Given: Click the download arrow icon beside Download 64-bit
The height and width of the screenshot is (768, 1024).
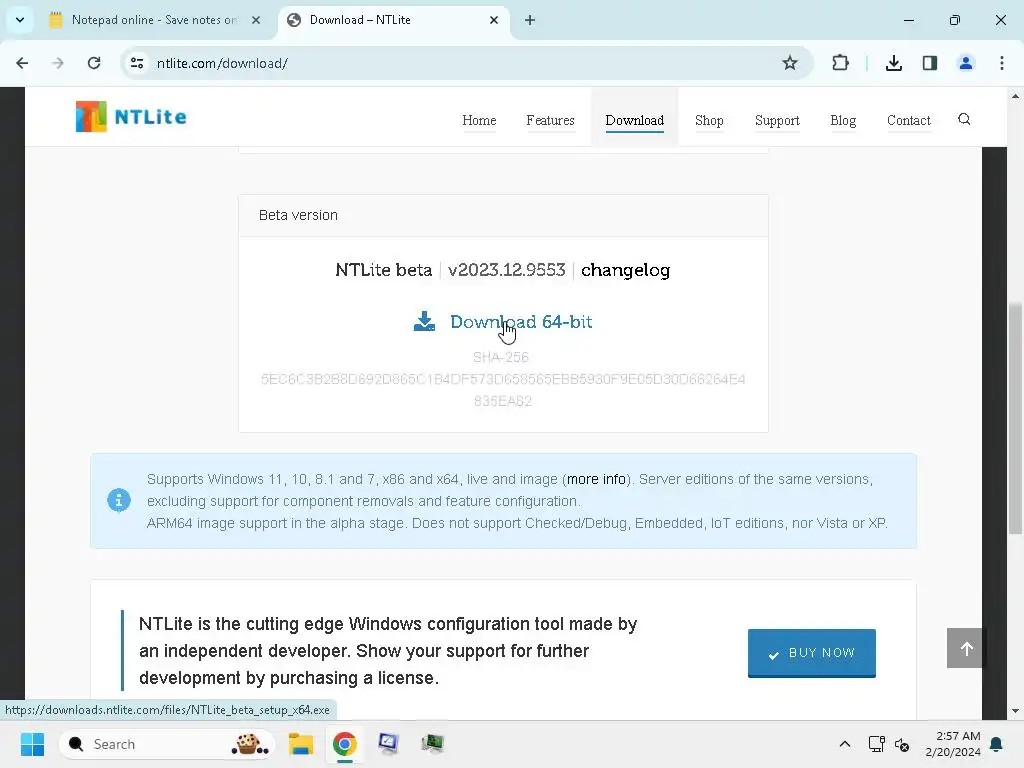Looking at the screenshot, I should pyautogui.click(x=424, y=321).
